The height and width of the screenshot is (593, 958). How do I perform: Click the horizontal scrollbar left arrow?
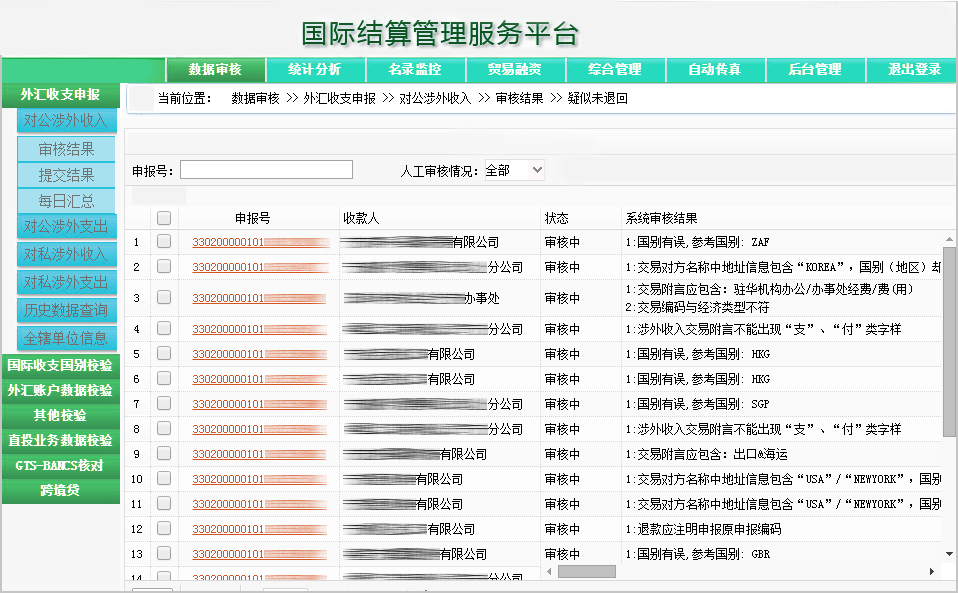click(549, 572)
